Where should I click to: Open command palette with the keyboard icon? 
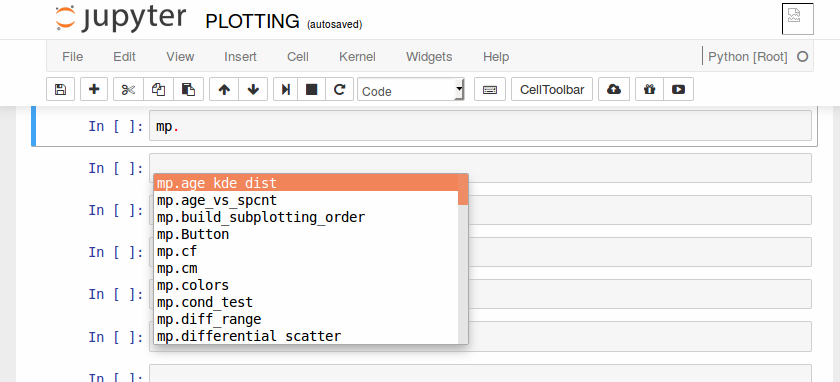pyautogui.click(x=490, y=89)
